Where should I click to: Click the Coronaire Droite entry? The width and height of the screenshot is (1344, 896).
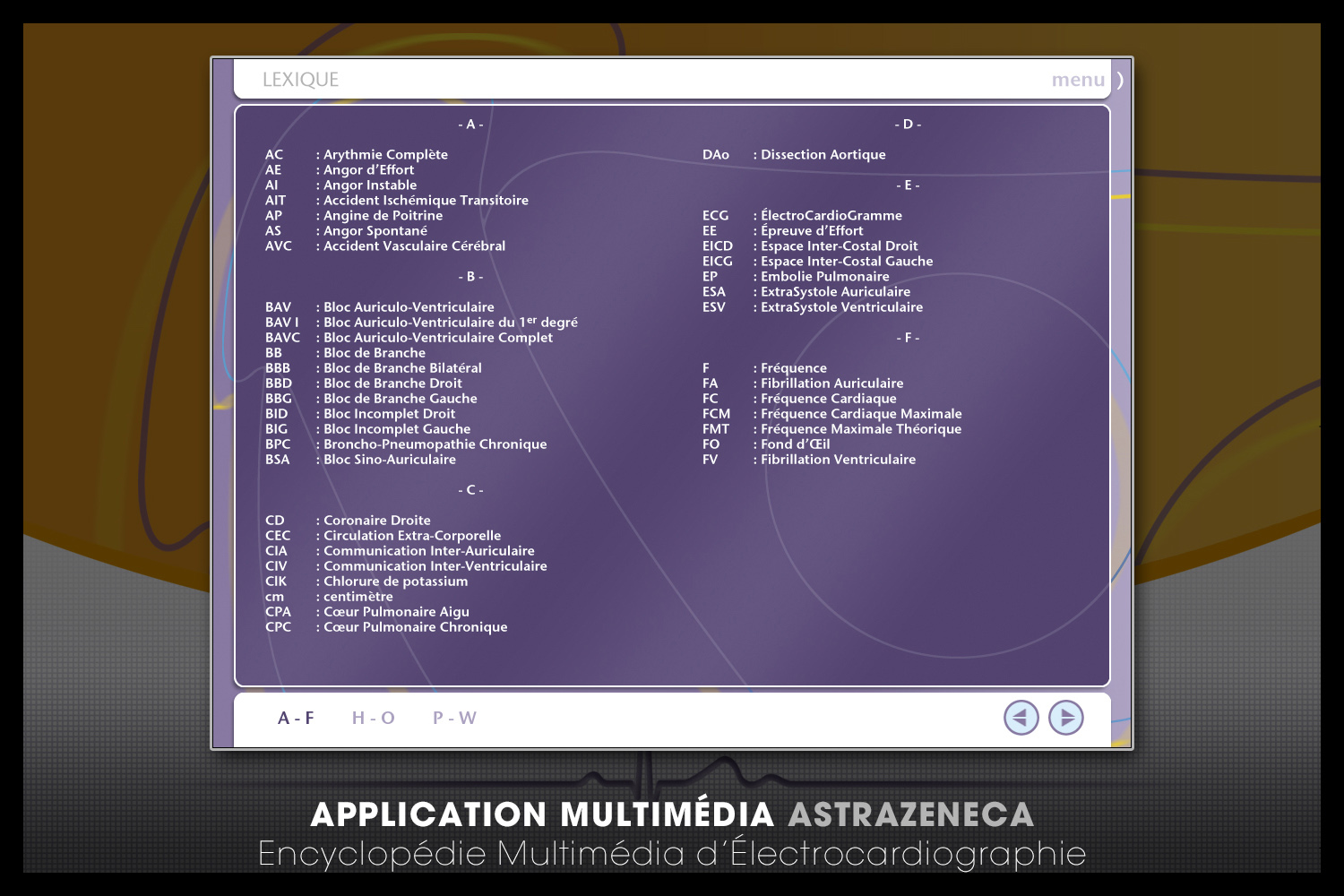tap(376, 521)
